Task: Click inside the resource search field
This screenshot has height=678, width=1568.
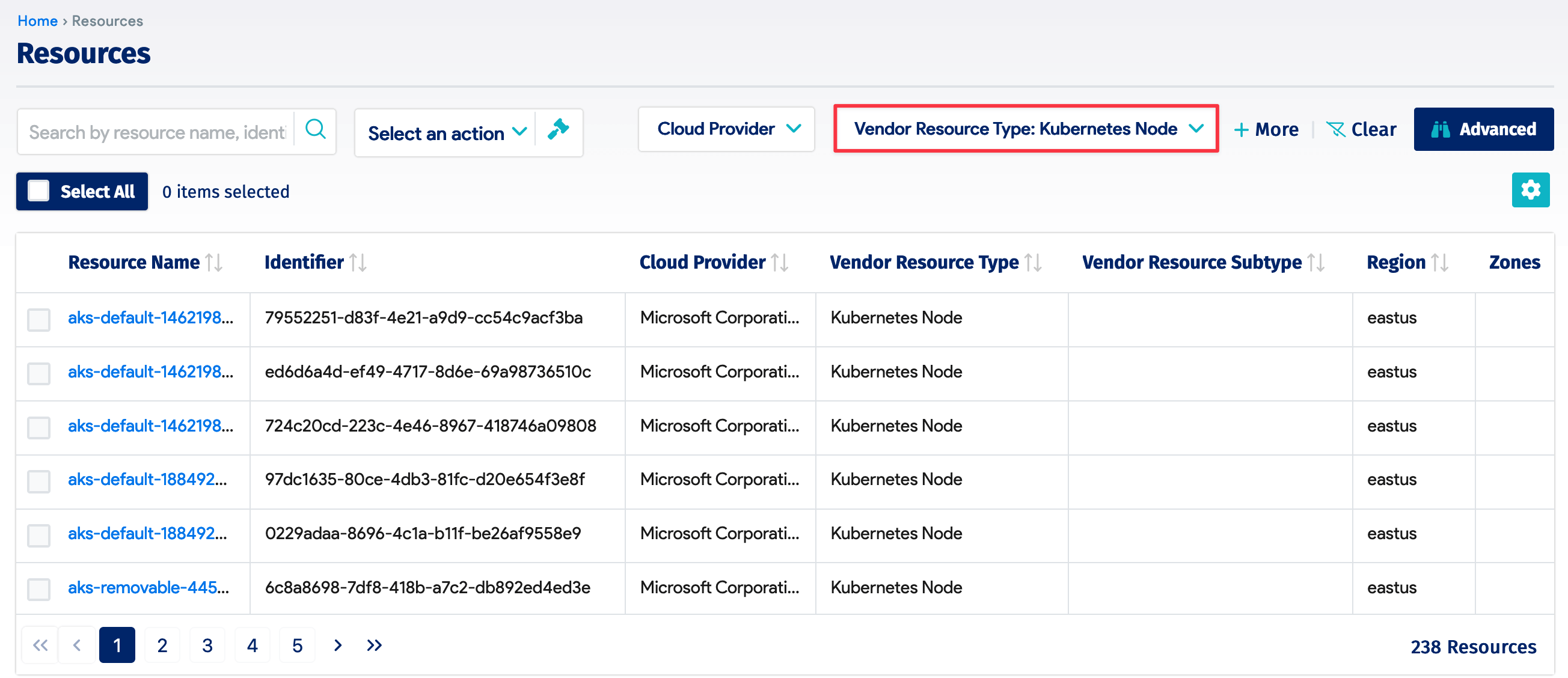Action: 158,132
